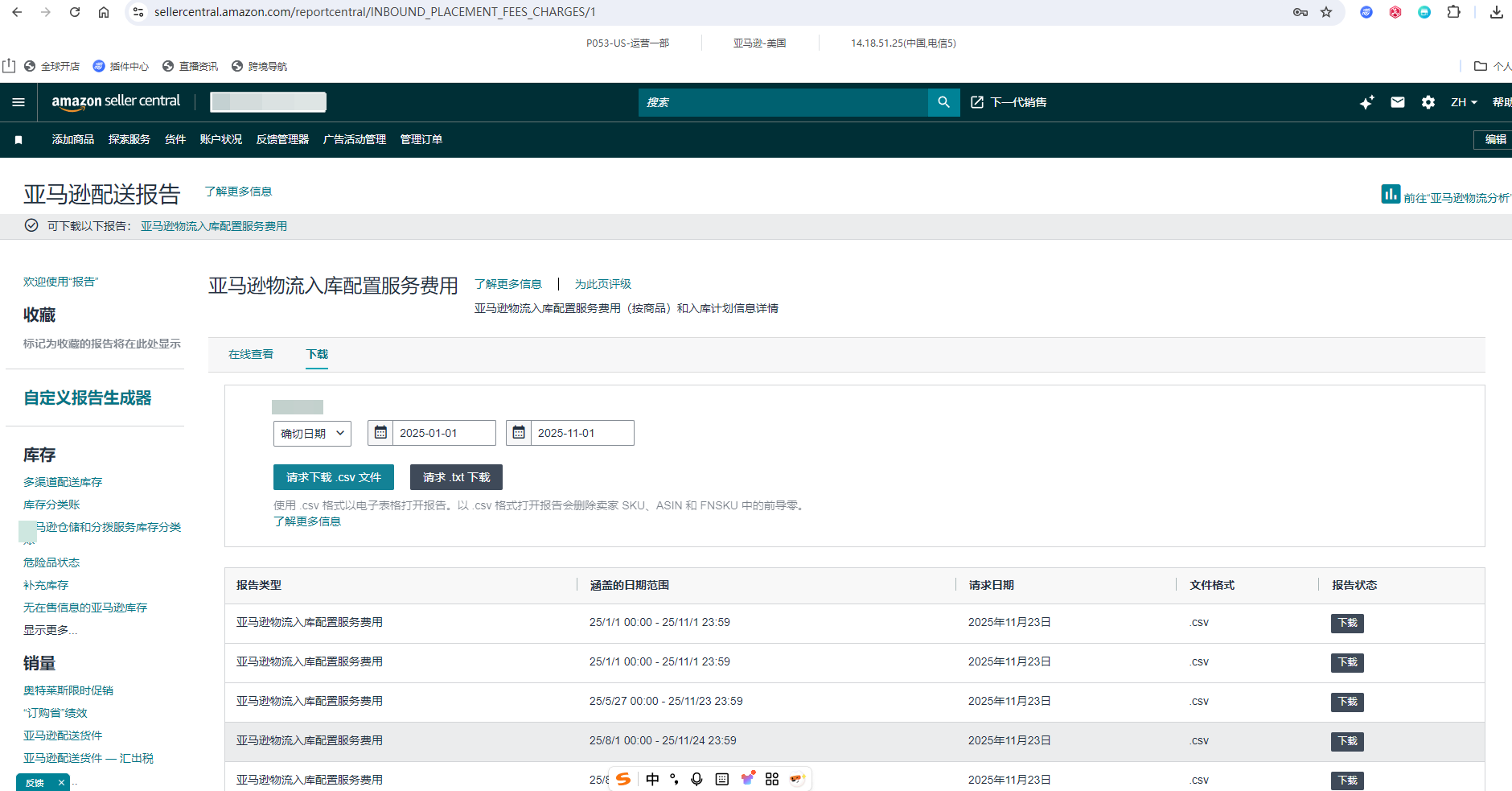Switch to the 在线查看 tab

(x=251, y=354)
